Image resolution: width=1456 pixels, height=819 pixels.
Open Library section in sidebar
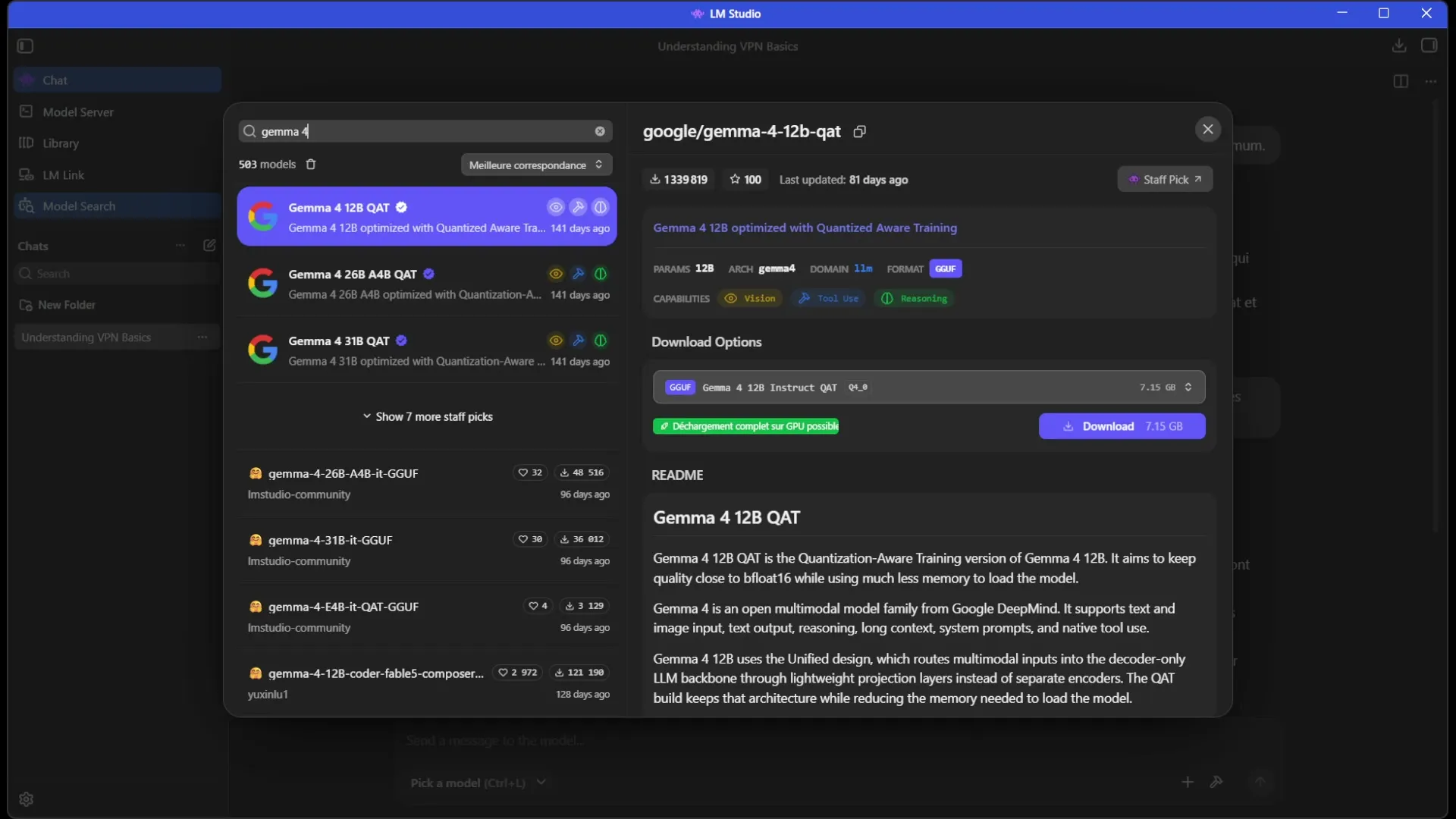(118, 143)
